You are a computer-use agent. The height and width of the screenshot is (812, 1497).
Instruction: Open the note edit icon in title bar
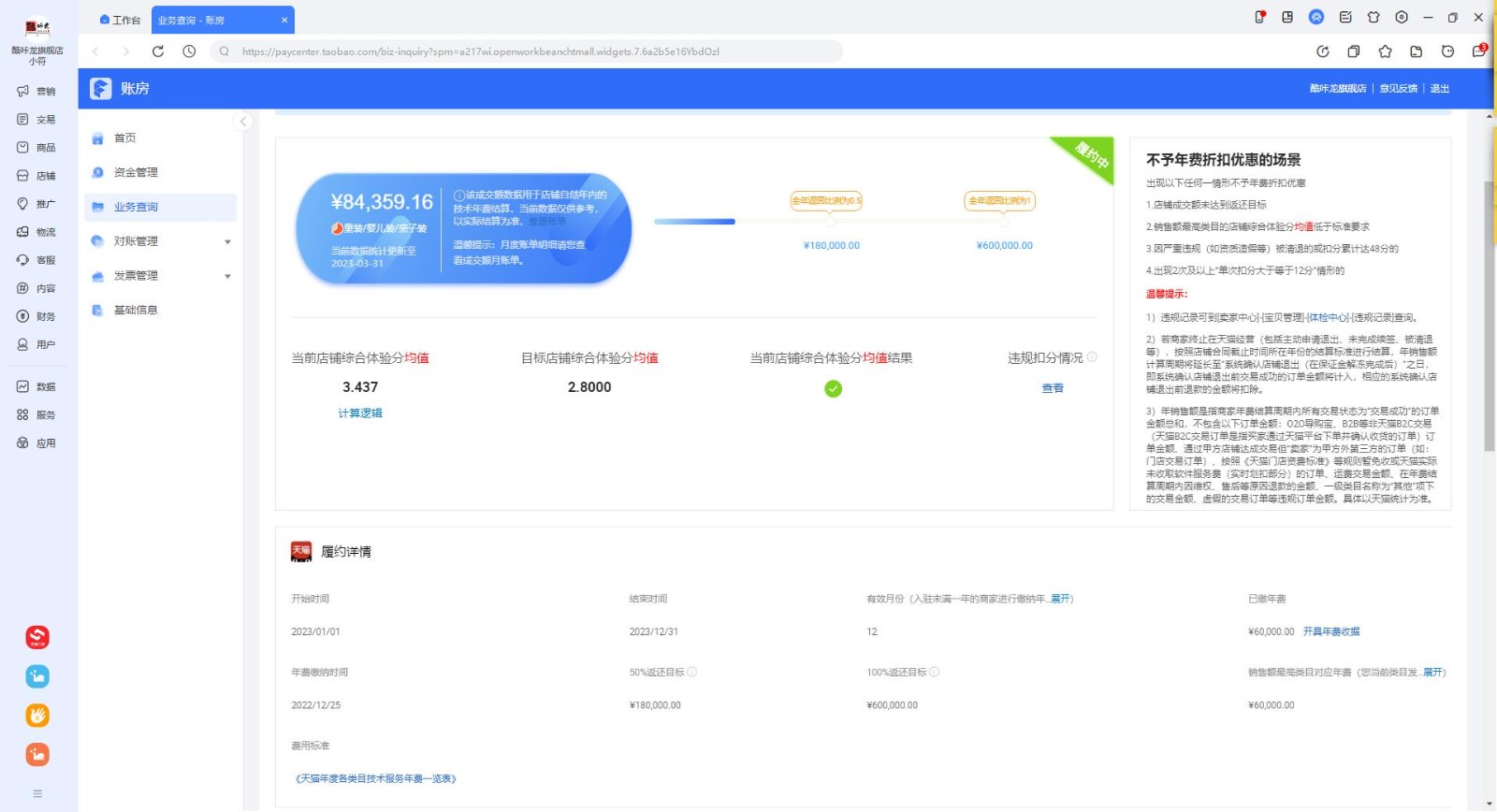[x=1345, y=17]
